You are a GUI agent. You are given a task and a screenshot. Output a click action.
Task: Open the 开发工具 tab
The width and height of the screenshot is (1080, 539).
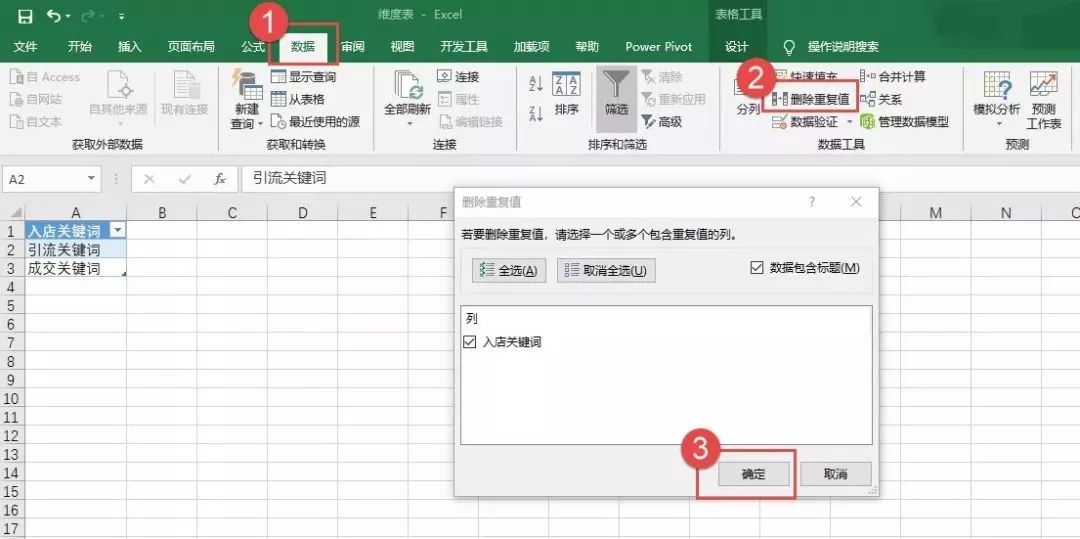pos(464,47)
